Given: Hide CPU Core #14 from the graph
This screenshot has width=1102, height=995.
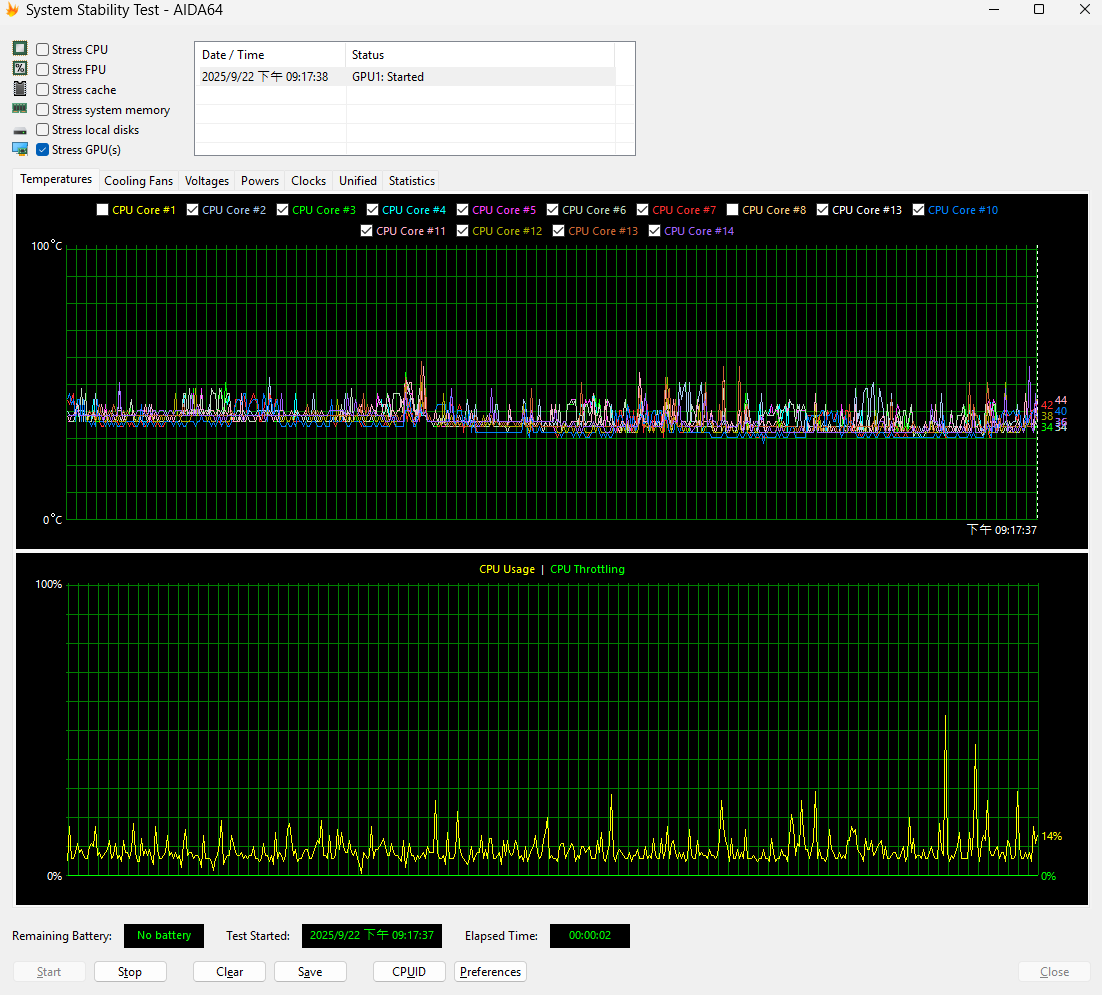Looking at the screenshot, I should click(655, 231).
